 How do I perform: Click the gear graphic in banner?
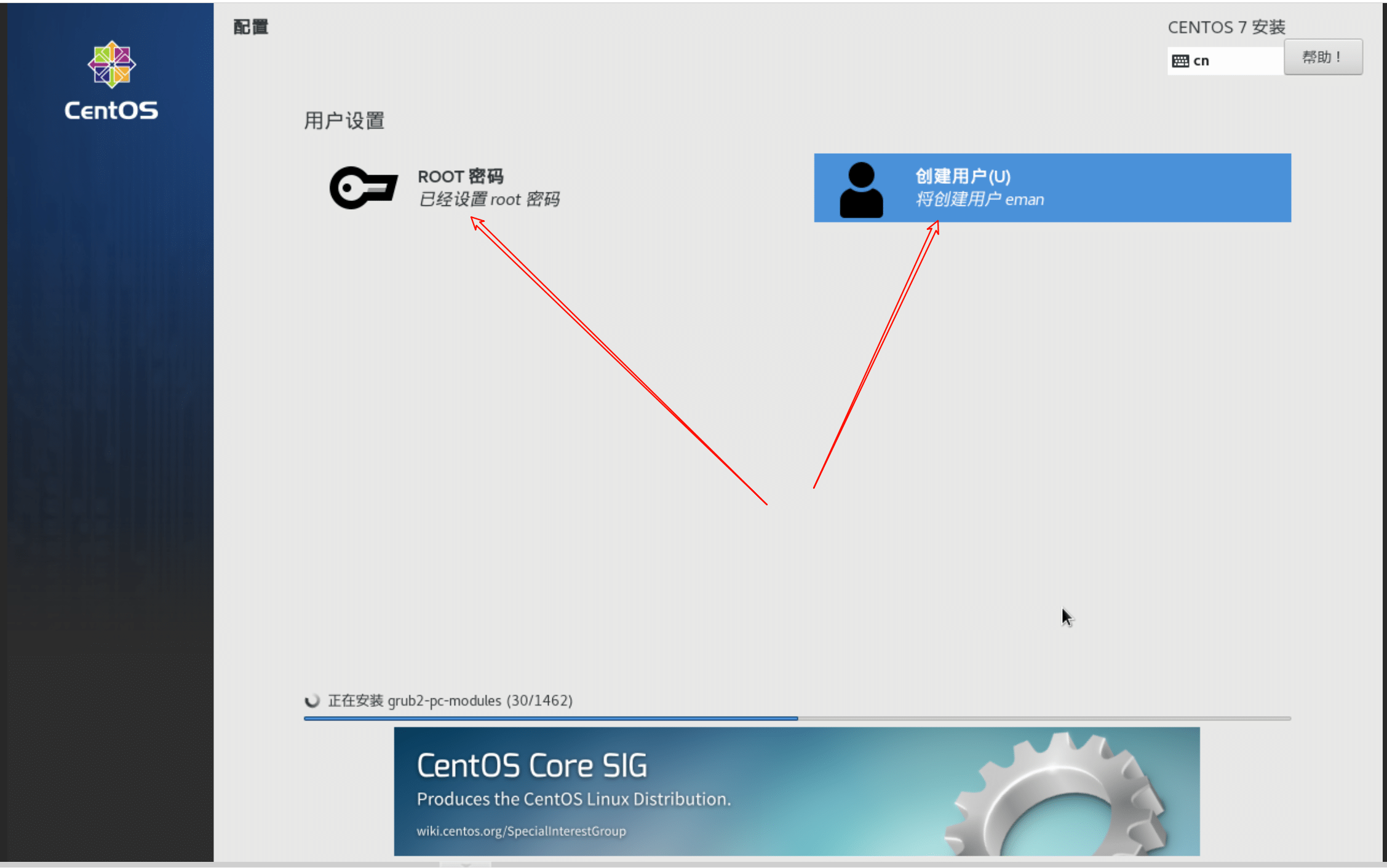tap(1056, 794)
